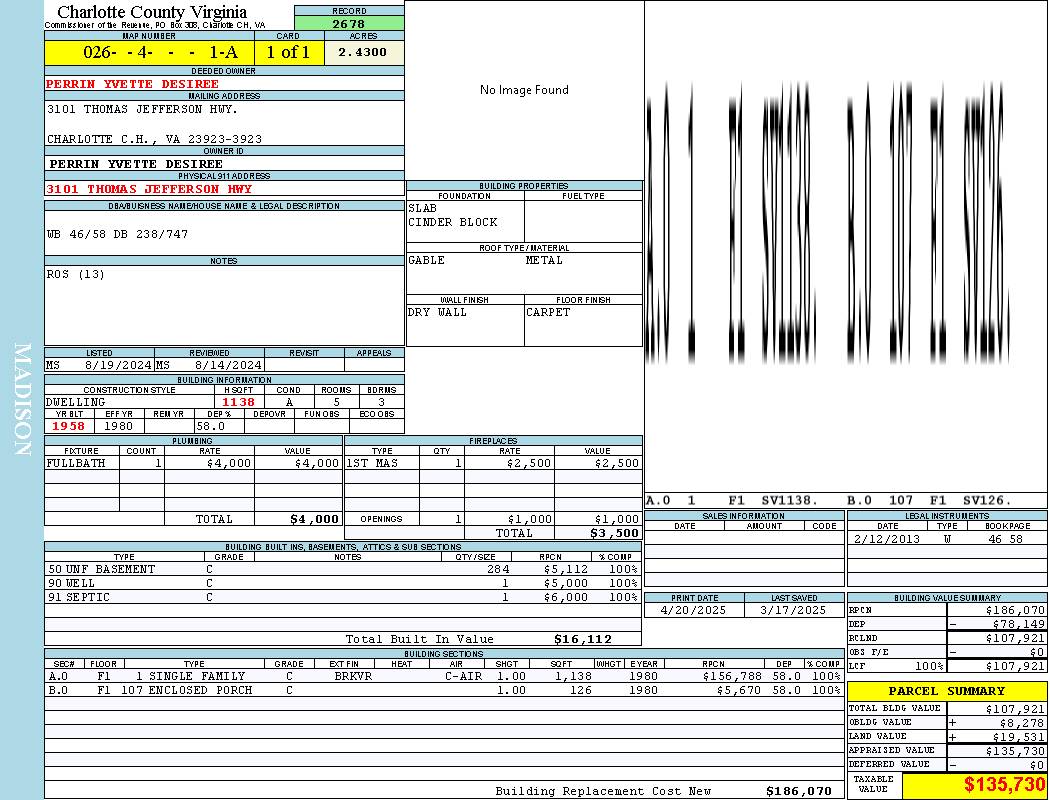This screenshot has height=800, width=1050.
Task: Click the 1ST MAS fireplace type
Action: tap(372, 463)
